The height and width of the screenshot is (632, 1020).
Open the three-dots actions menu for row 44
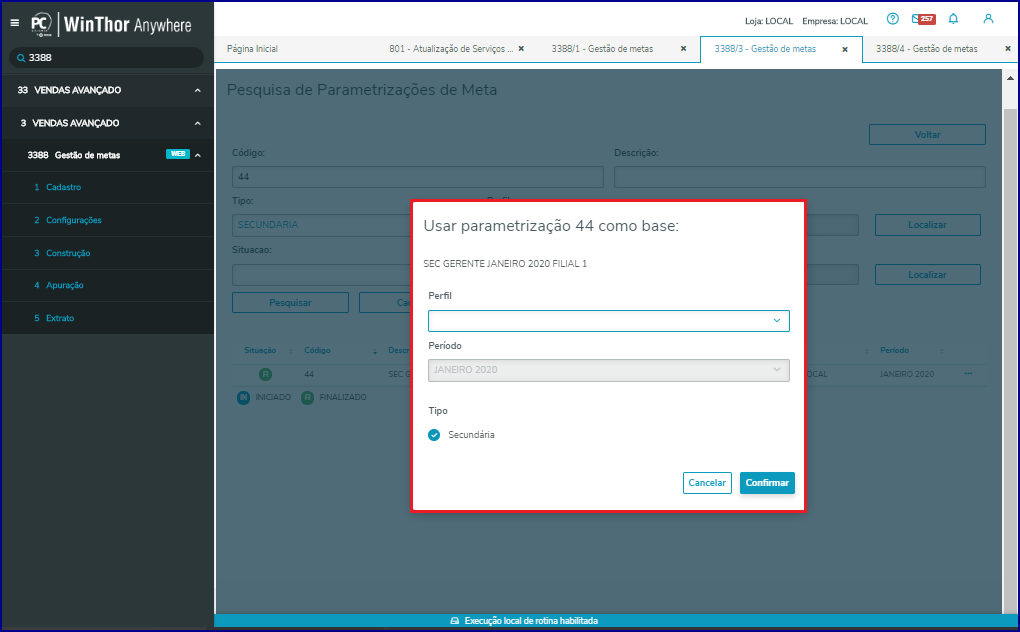(x=968, y=374)
